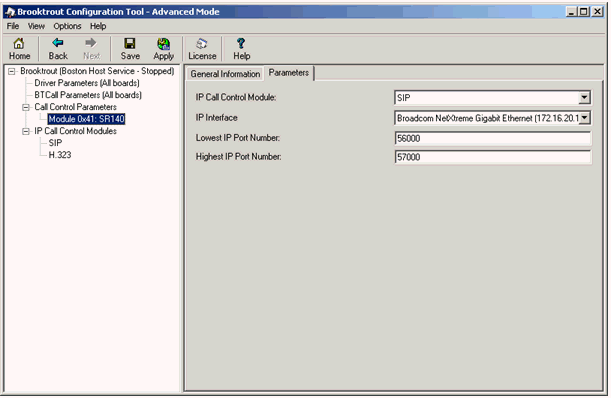Click the Home toolbar icon

pos(19,49)
